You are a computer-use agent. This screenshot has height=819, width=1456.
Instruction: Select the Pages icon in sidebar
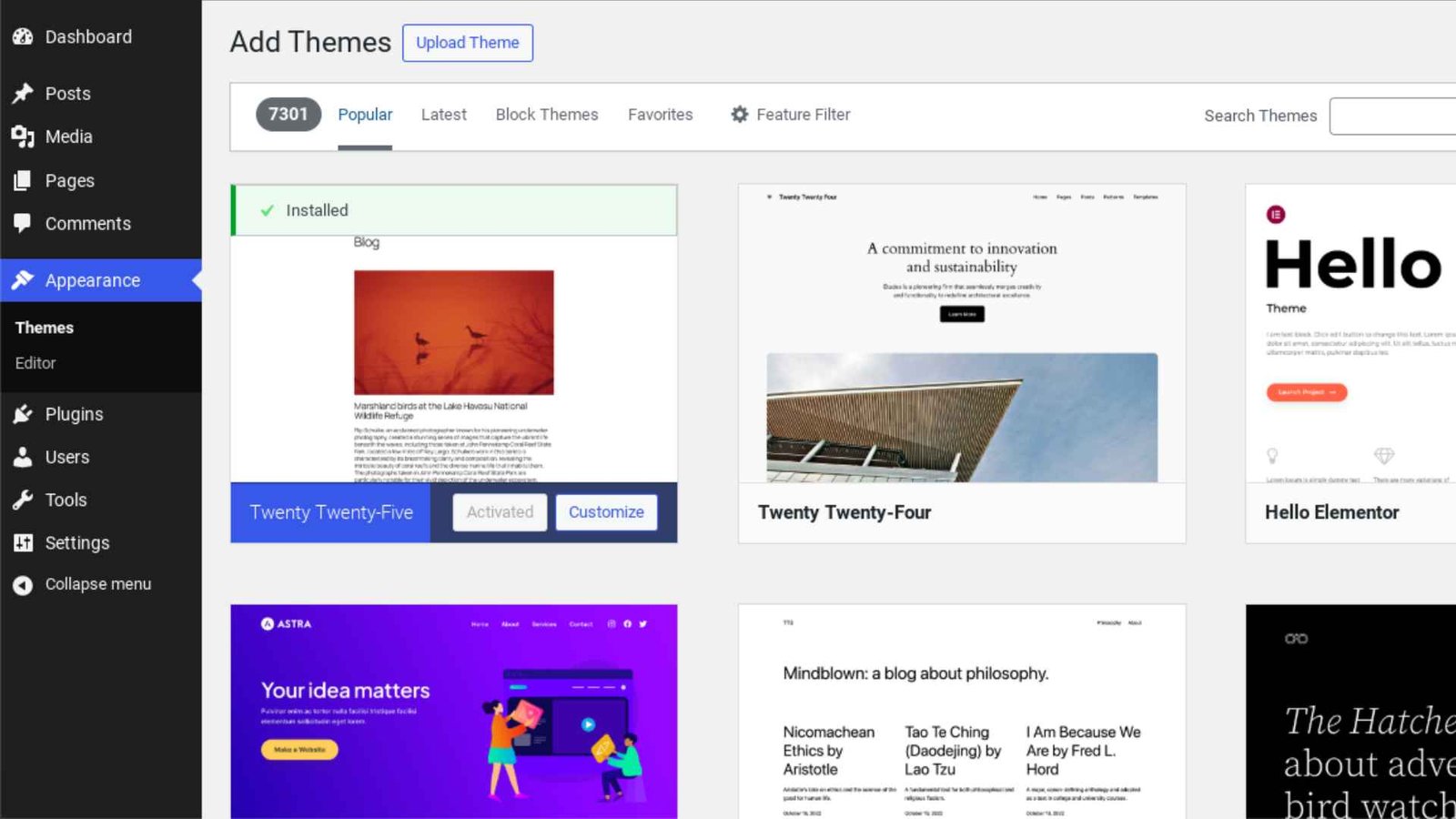point(23,180)
